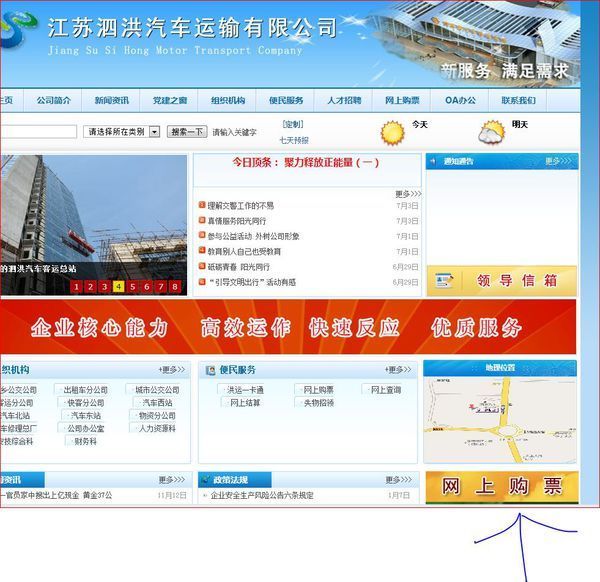Click the bullet icon beside 砥砺青春 阳光同行
600x582 pixels.
point(202,266)
